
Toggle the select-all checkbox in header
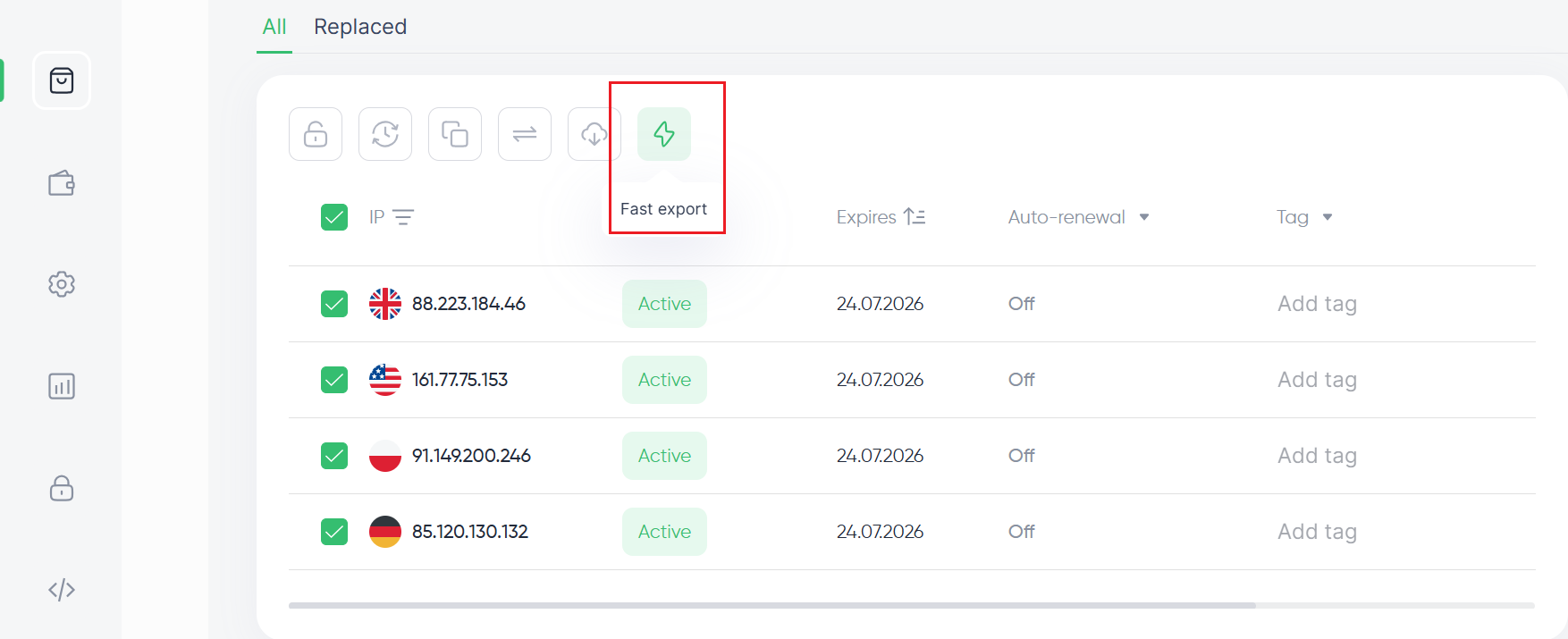coord(334,217)
